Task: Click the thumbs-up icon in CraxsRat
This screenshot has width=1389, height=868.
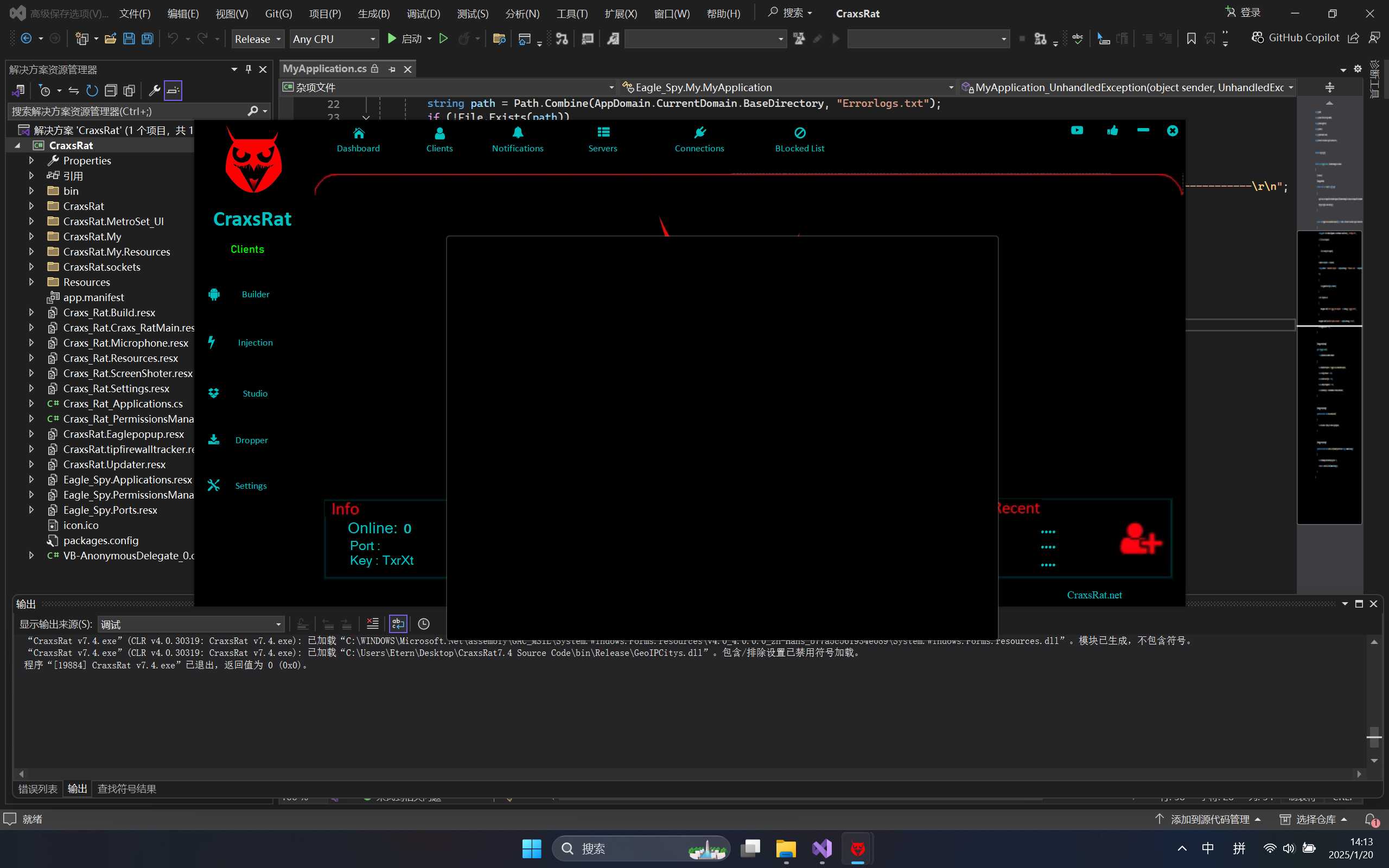Action: (1112, 130)
